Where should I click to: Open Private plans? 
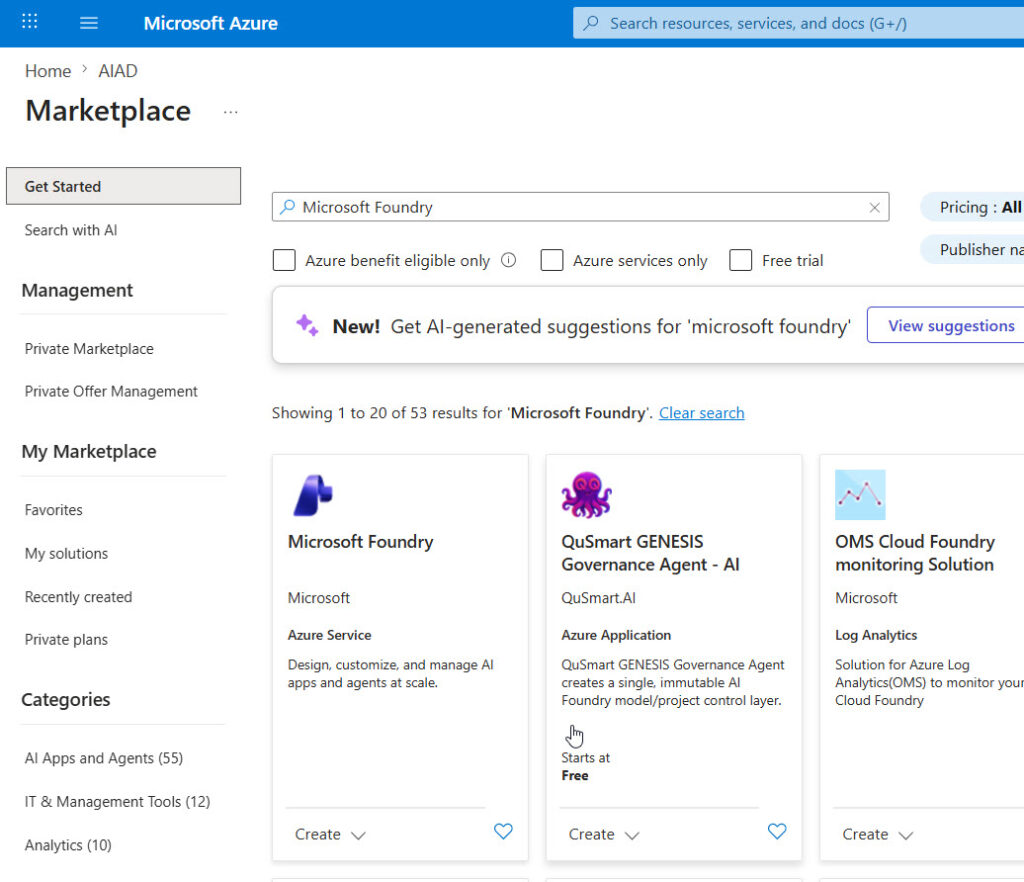pyautogui.click(x=66, y=640)
